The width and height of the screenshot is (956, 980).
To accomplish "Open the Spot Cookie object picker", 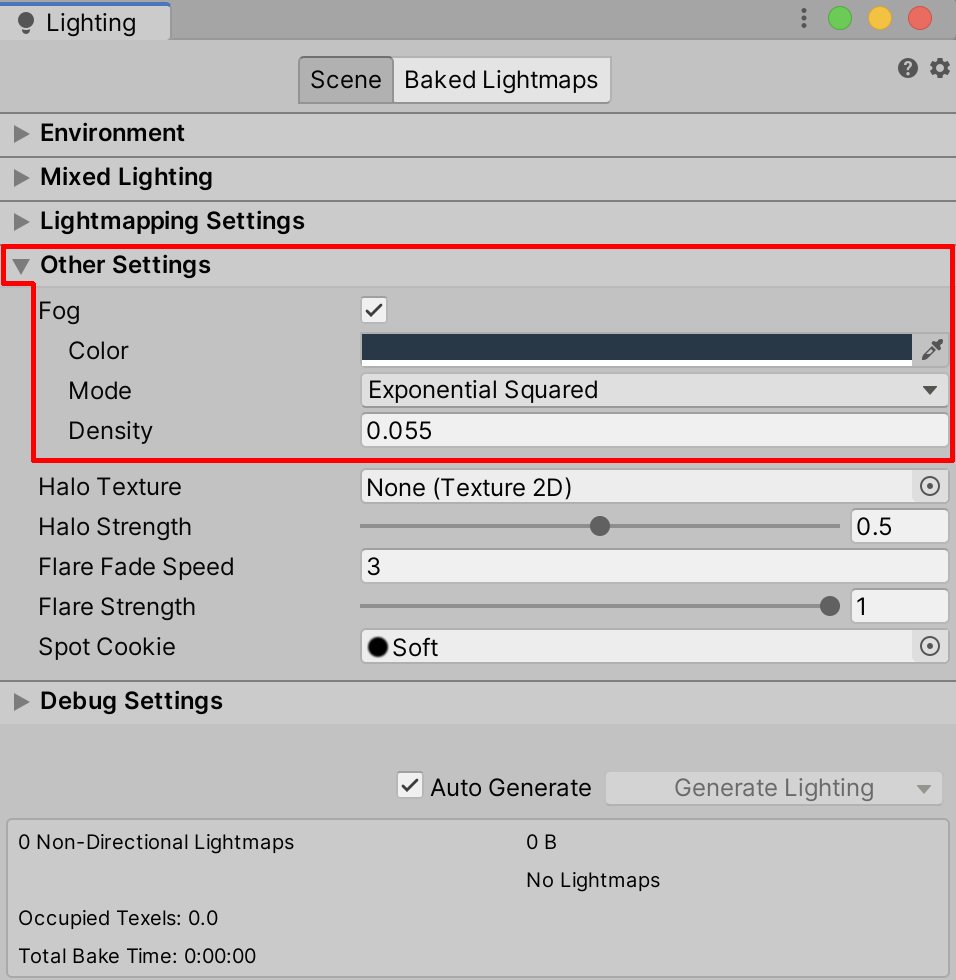I will pyautogui.click(x=930, y=647).
